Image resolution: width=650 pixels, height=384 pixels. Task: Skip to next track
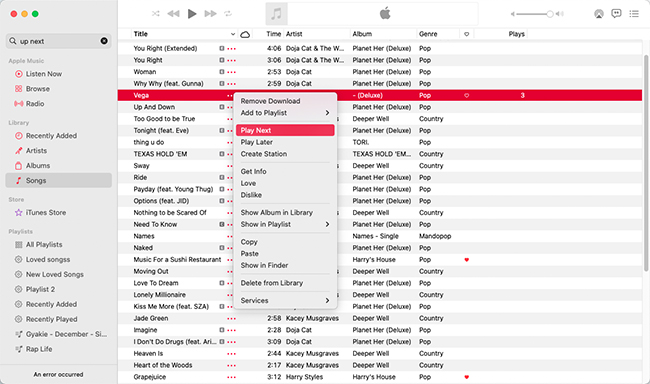[x=211, y=14]
